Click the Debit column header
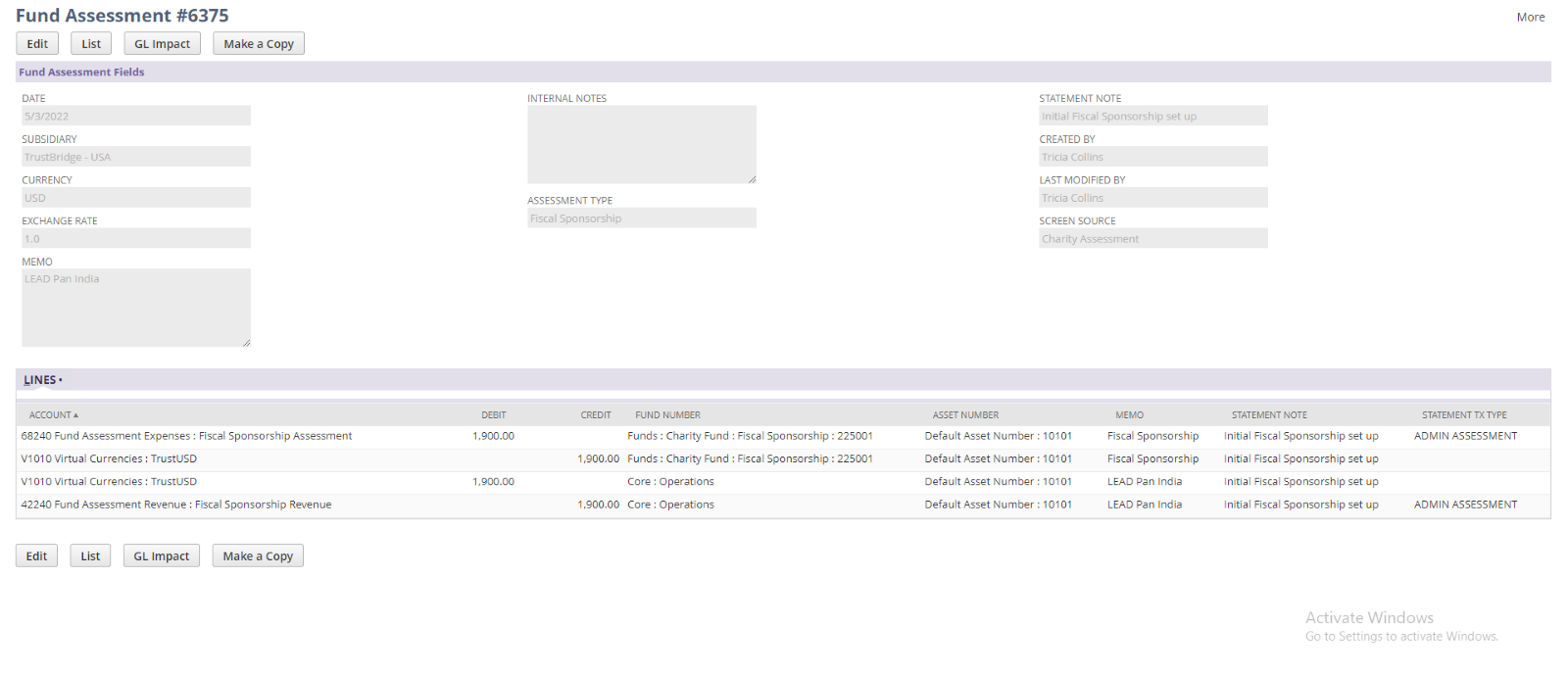The width and height of the screenshot is (1568, 674). [x=493, y=415]
